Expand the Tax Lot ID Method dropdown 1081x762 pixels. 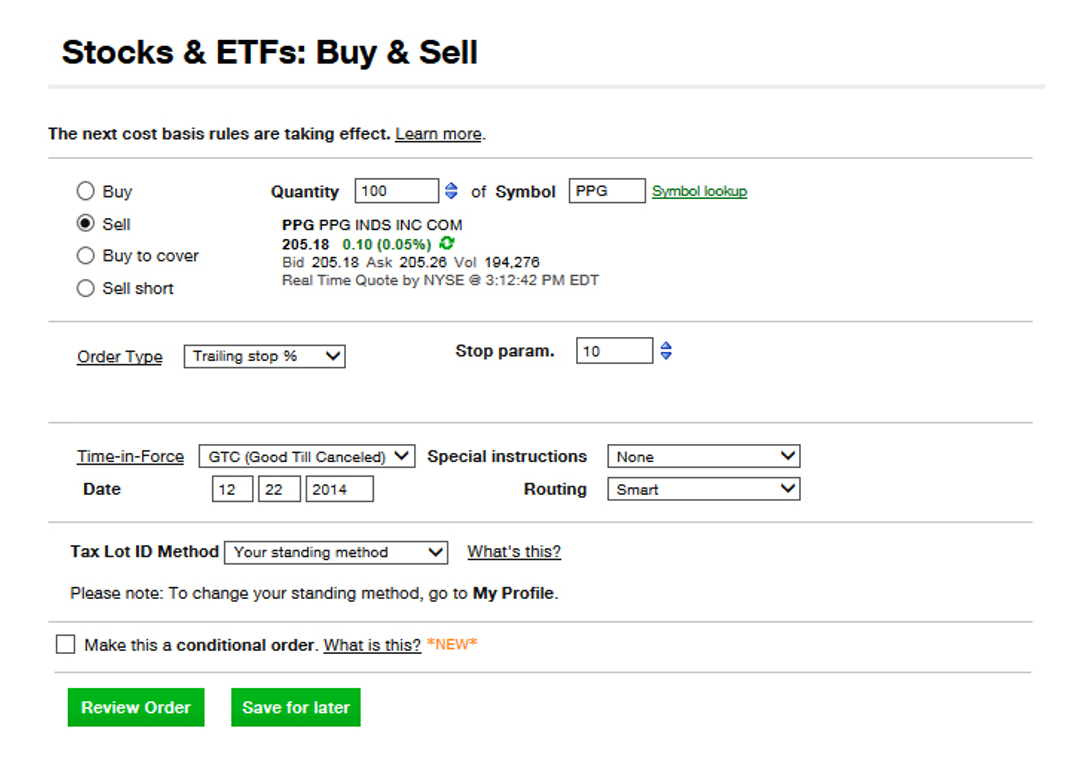[x=336, y=552]
